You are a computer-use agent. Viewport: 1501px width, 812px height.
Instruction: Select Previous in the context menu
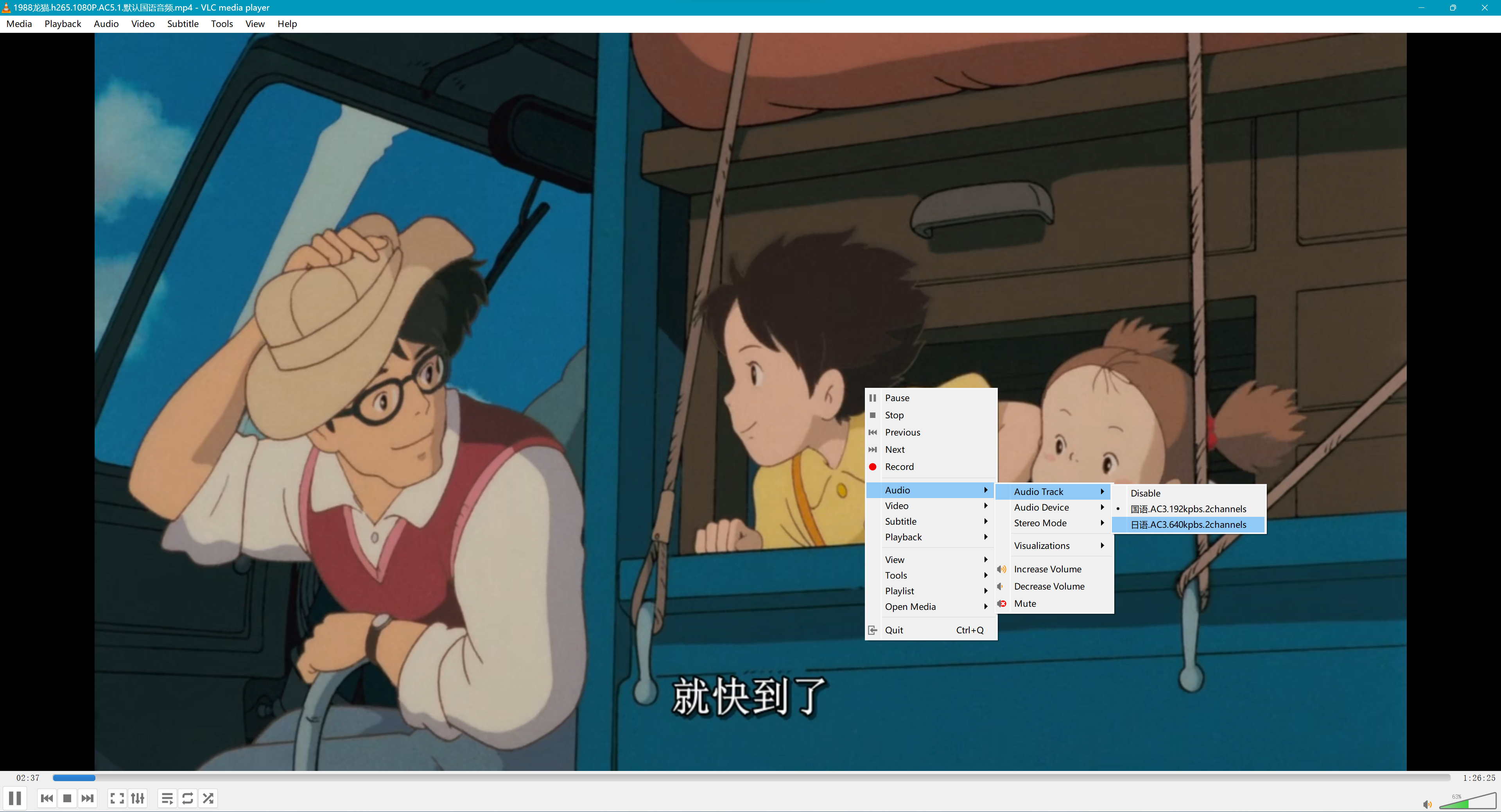931,432
